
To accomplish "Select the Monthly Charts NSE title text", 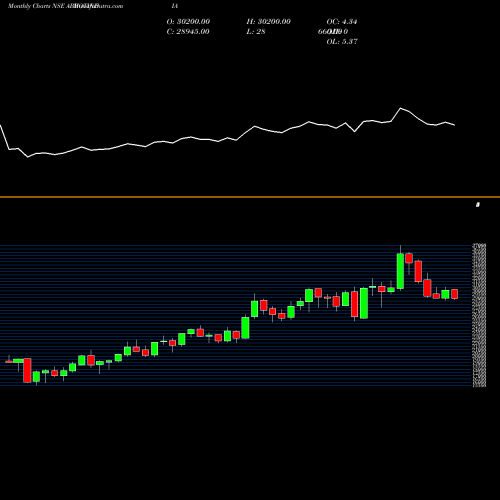I will [36, 6].
